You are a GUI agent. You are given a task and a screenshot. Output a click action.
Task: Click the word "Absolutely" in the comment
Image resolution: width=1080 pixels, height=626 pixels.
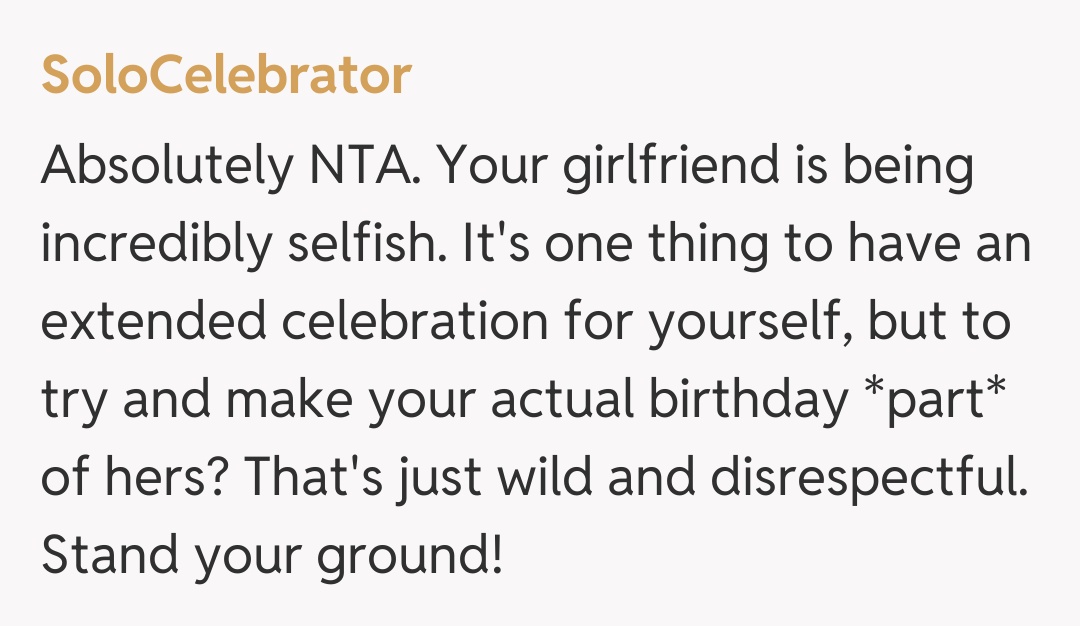click(163, 167)
